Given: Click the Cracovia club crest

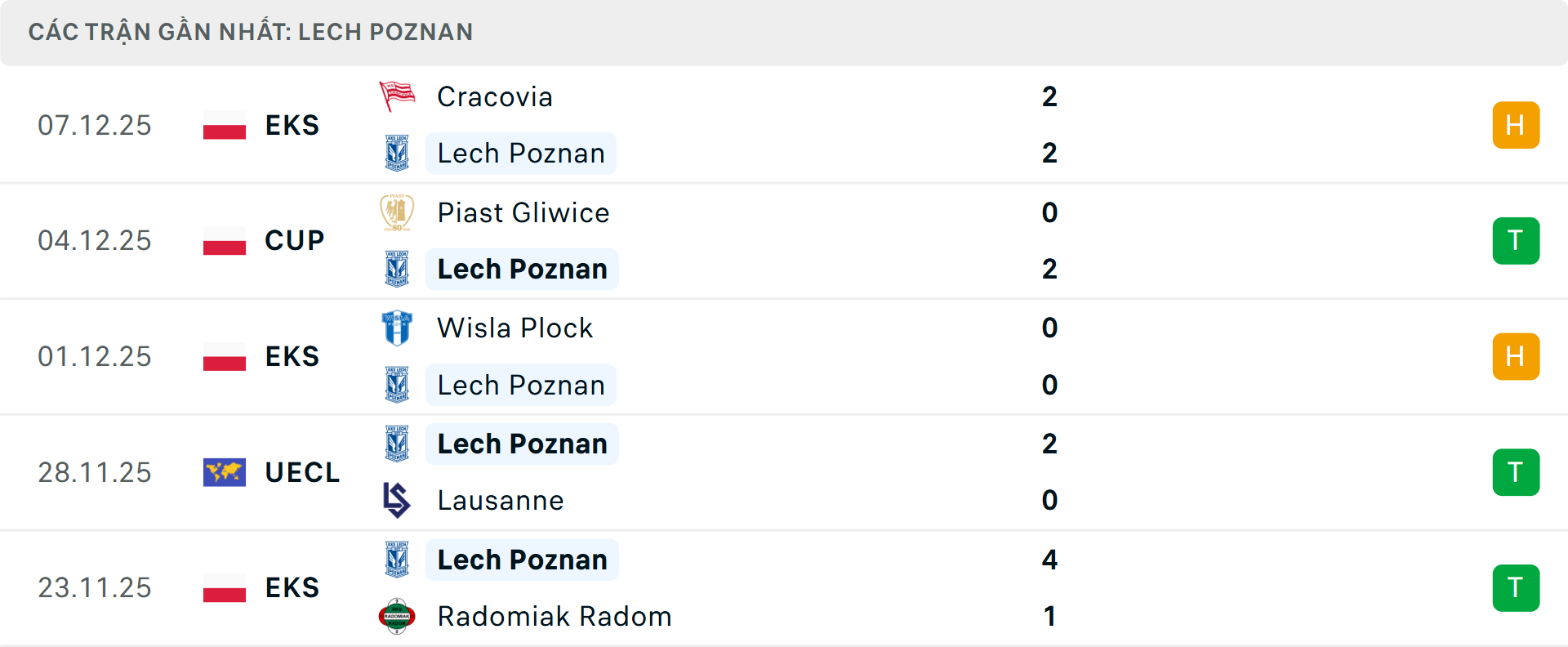Looking at the screenshot, I should pos(397,96).
